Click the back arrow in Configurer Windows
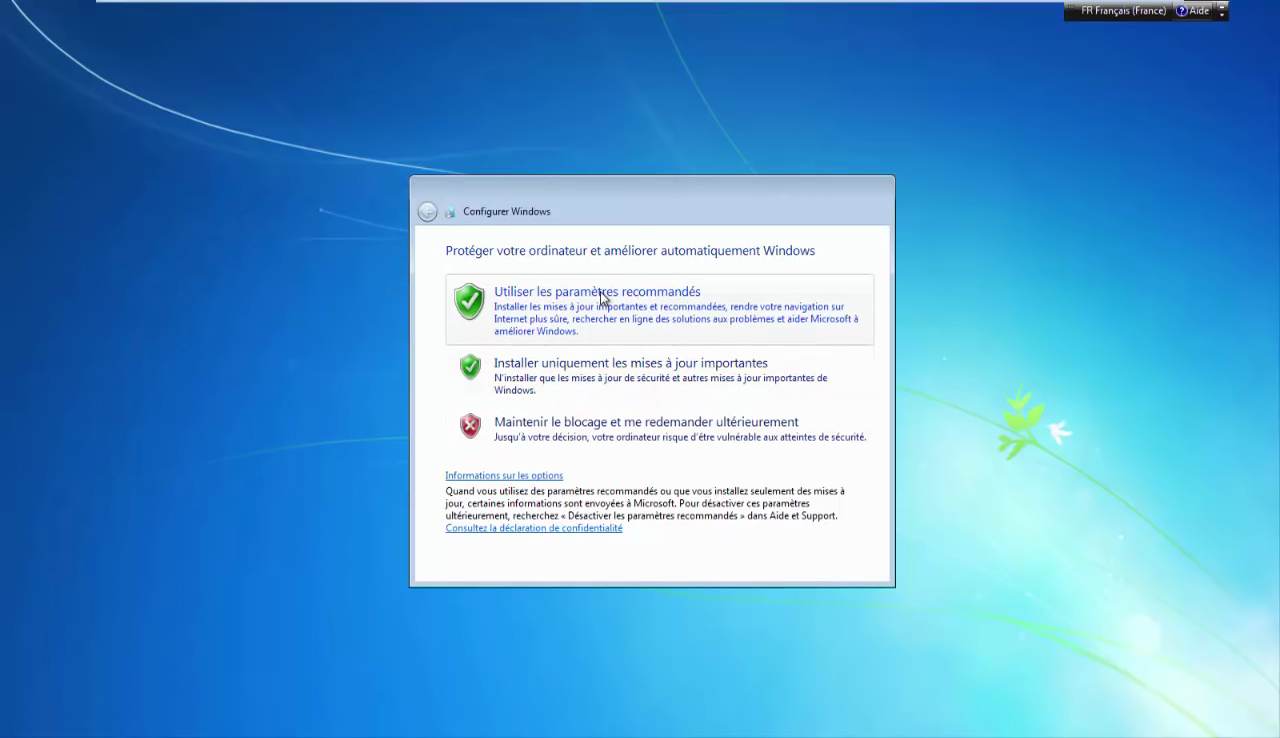The width and height of the screenshot is (1280, 738). tap(427, 212)
